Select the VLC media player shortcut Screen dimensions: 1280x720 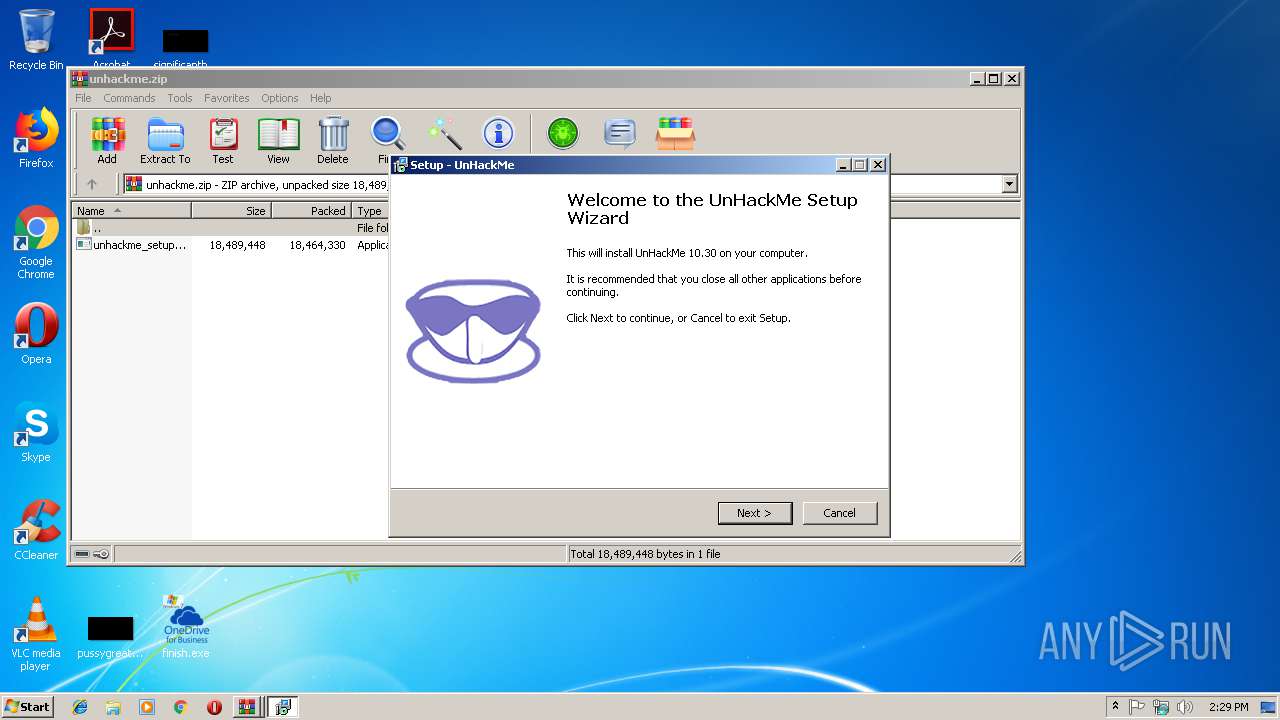coord(36,634)
